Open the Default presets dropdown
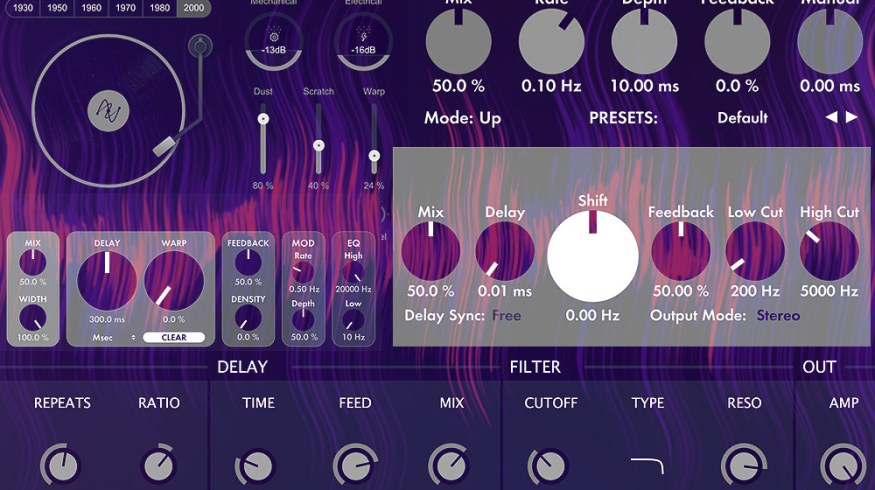The width and height of the screenshot is (875, 490). pyautogui.click(x=742, y=118)
